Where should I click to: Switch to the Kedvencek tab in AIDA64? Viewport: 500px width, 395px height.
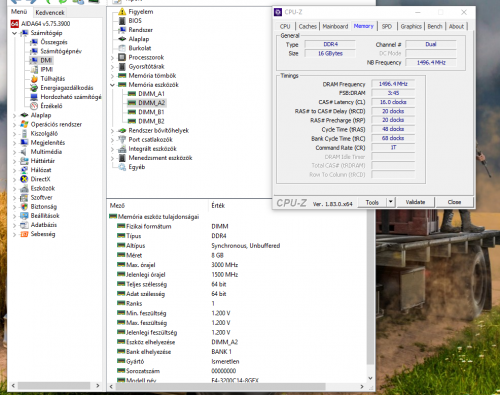click(x=50, y=12)
